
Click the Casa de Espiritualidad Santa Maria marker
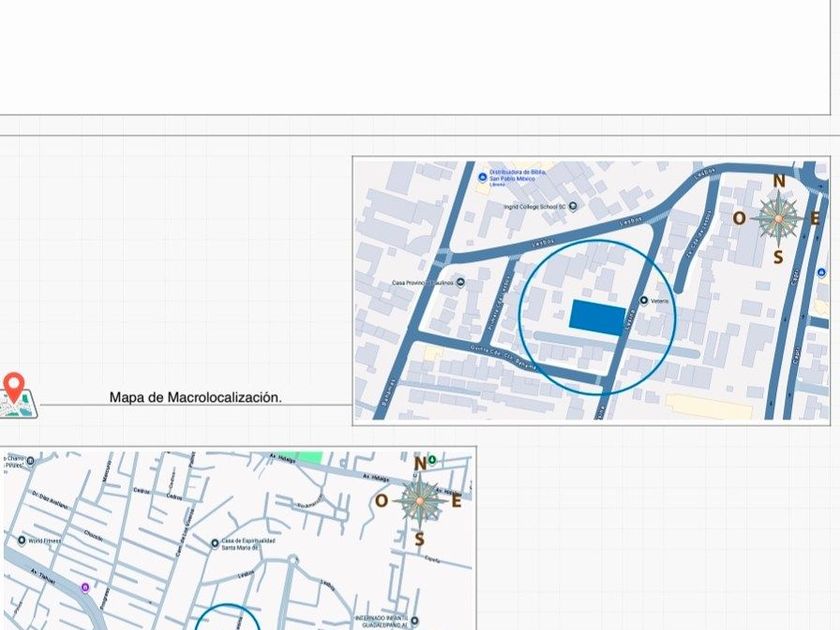215,543
